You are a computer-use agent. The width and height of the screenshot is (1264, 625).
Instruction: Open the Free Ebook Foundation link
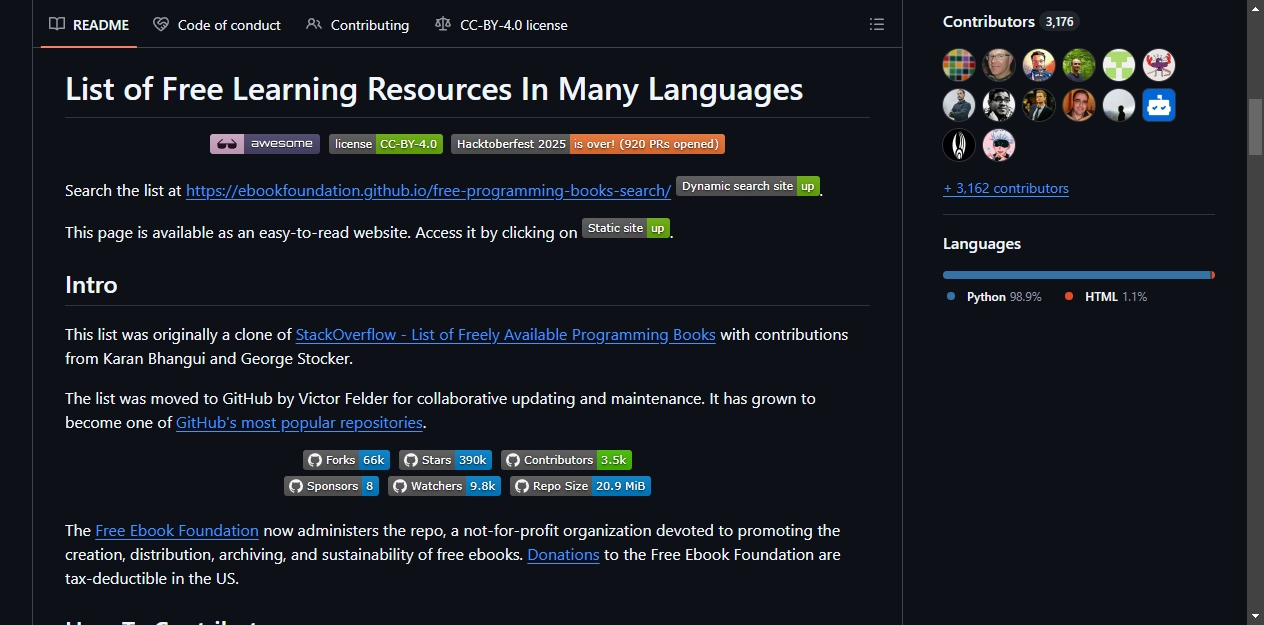pyautogui.click(x=177, y=530)
